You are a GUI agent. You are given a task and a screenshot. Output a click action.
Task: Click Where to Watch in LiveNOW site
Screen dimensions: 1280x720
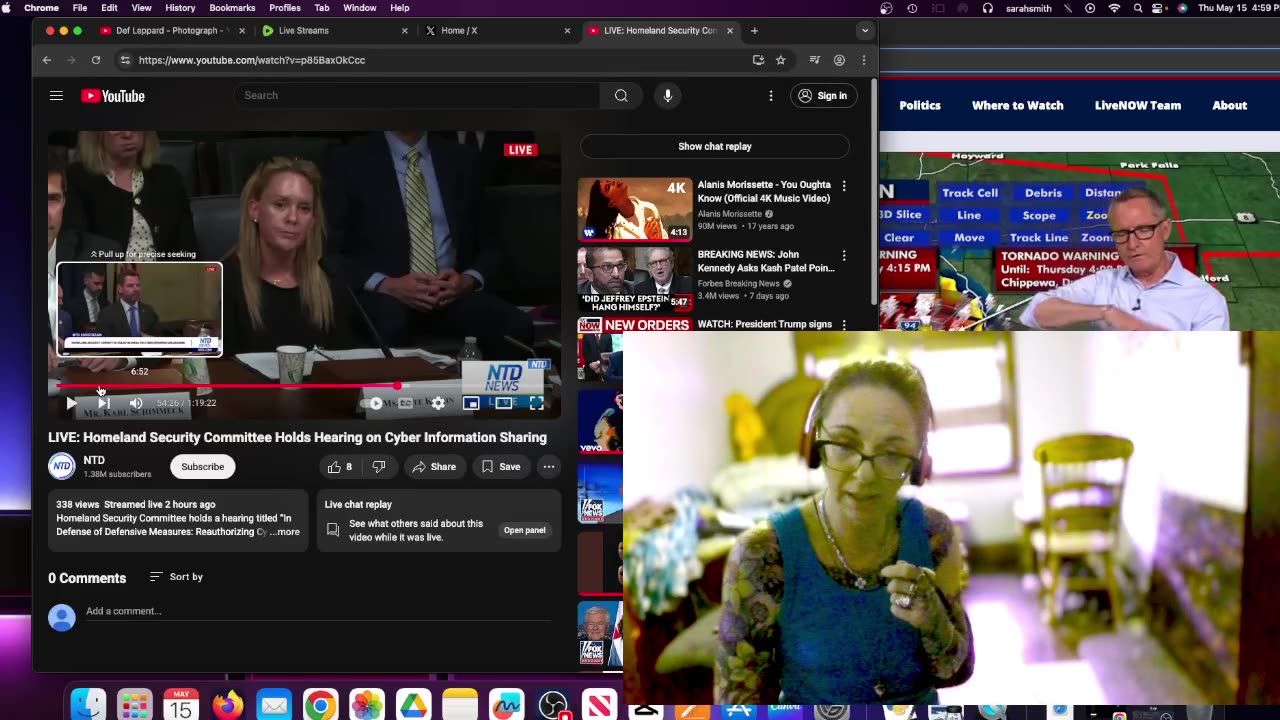(x=1018, y=105)
